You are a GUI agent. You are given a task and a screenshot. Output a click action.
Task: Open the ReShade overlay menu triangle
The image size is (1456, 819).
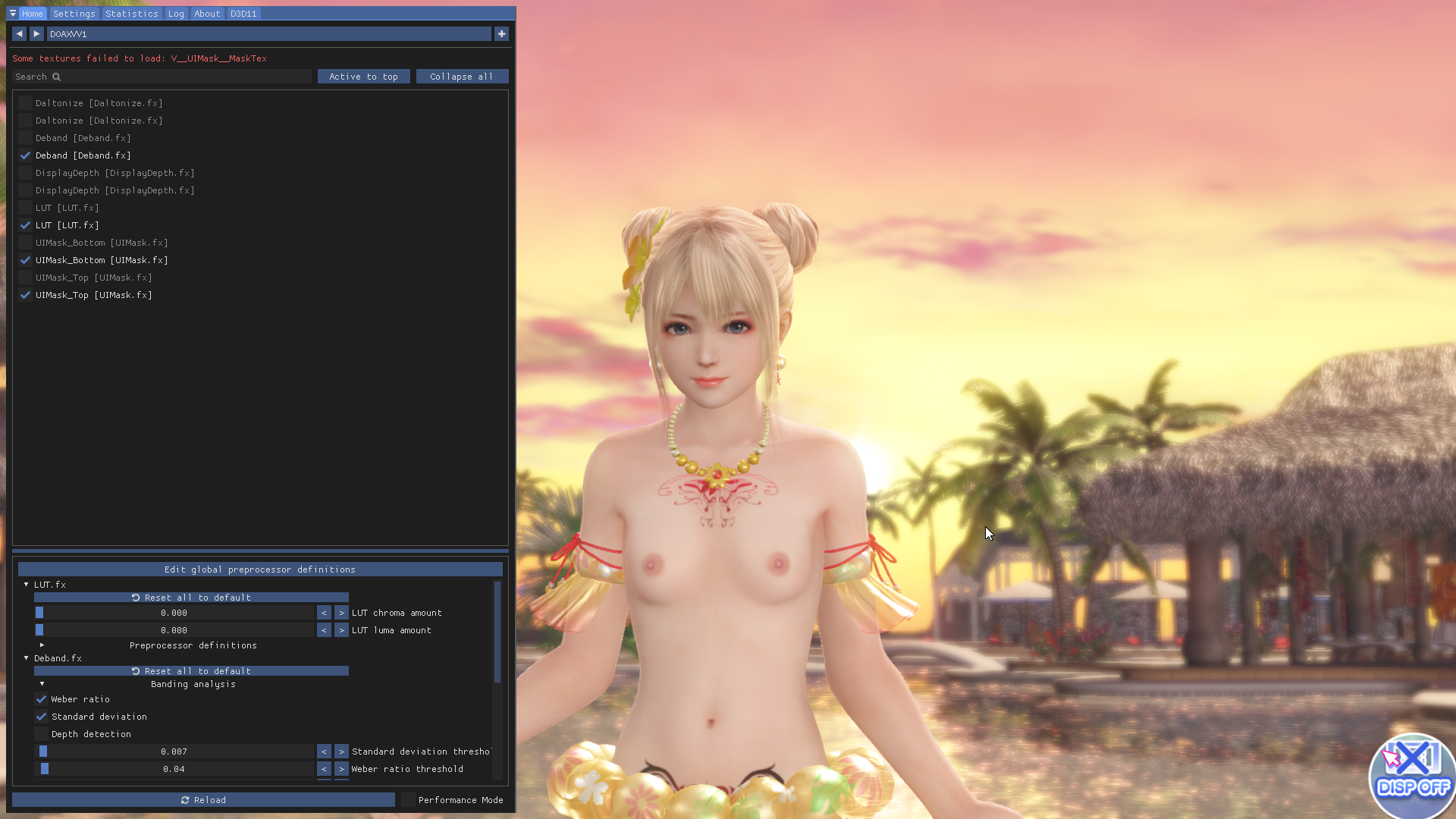[x=13, y=14]
